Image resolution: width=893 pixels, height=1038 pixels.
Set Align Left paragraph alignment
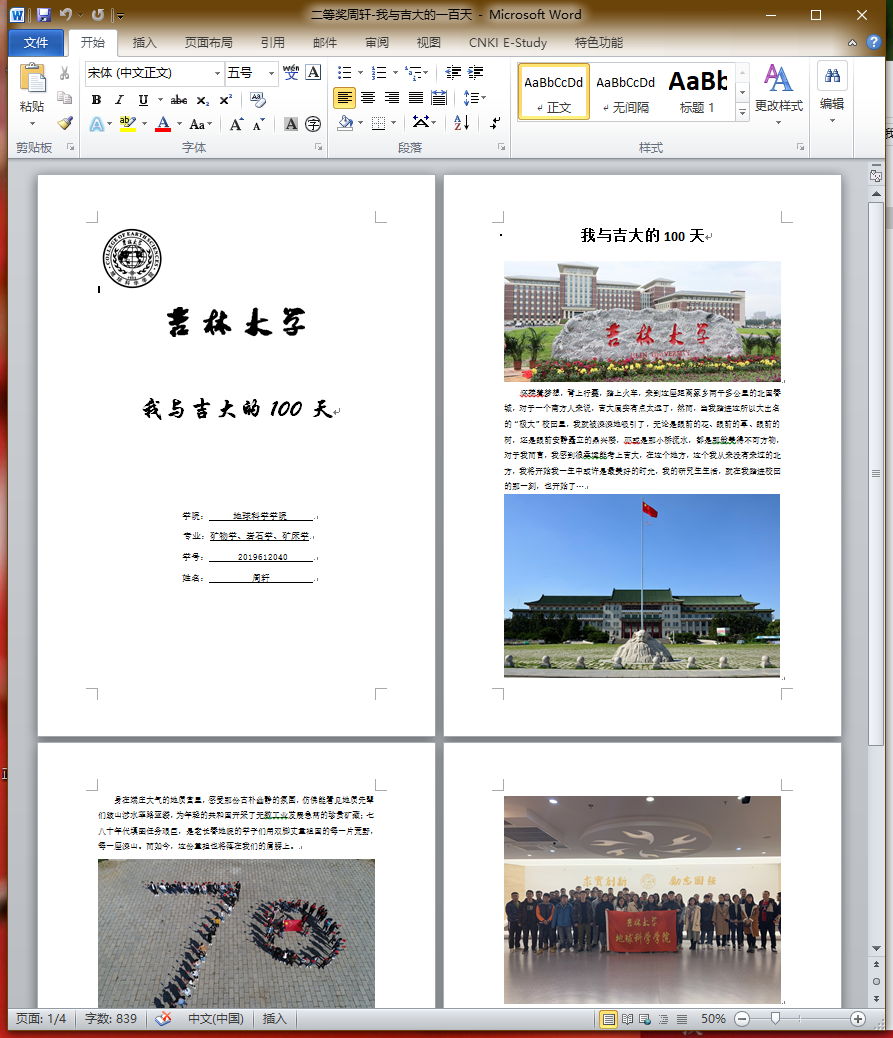click(x=344, y=98)
